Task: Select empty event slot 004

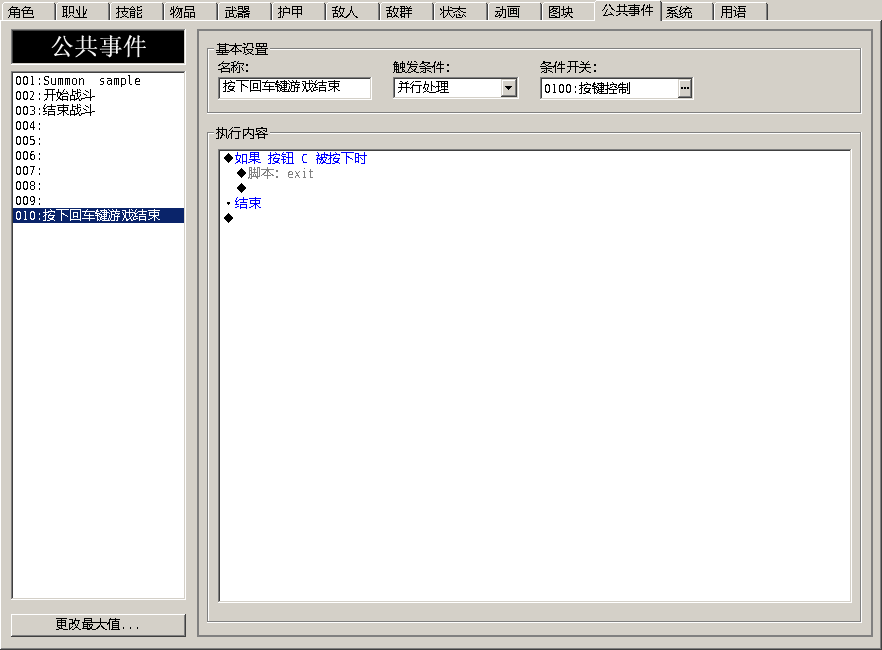Action: pyautogui.click(x=98, y=125)
